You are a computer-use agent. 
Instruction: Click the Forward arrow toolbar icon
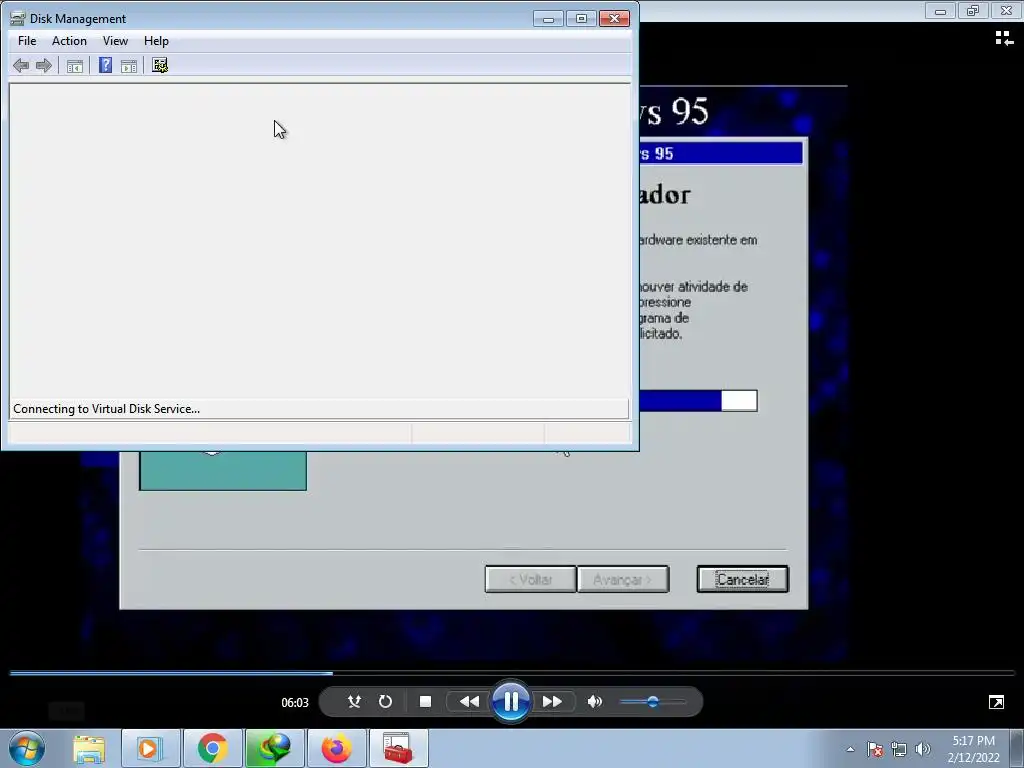44,65
